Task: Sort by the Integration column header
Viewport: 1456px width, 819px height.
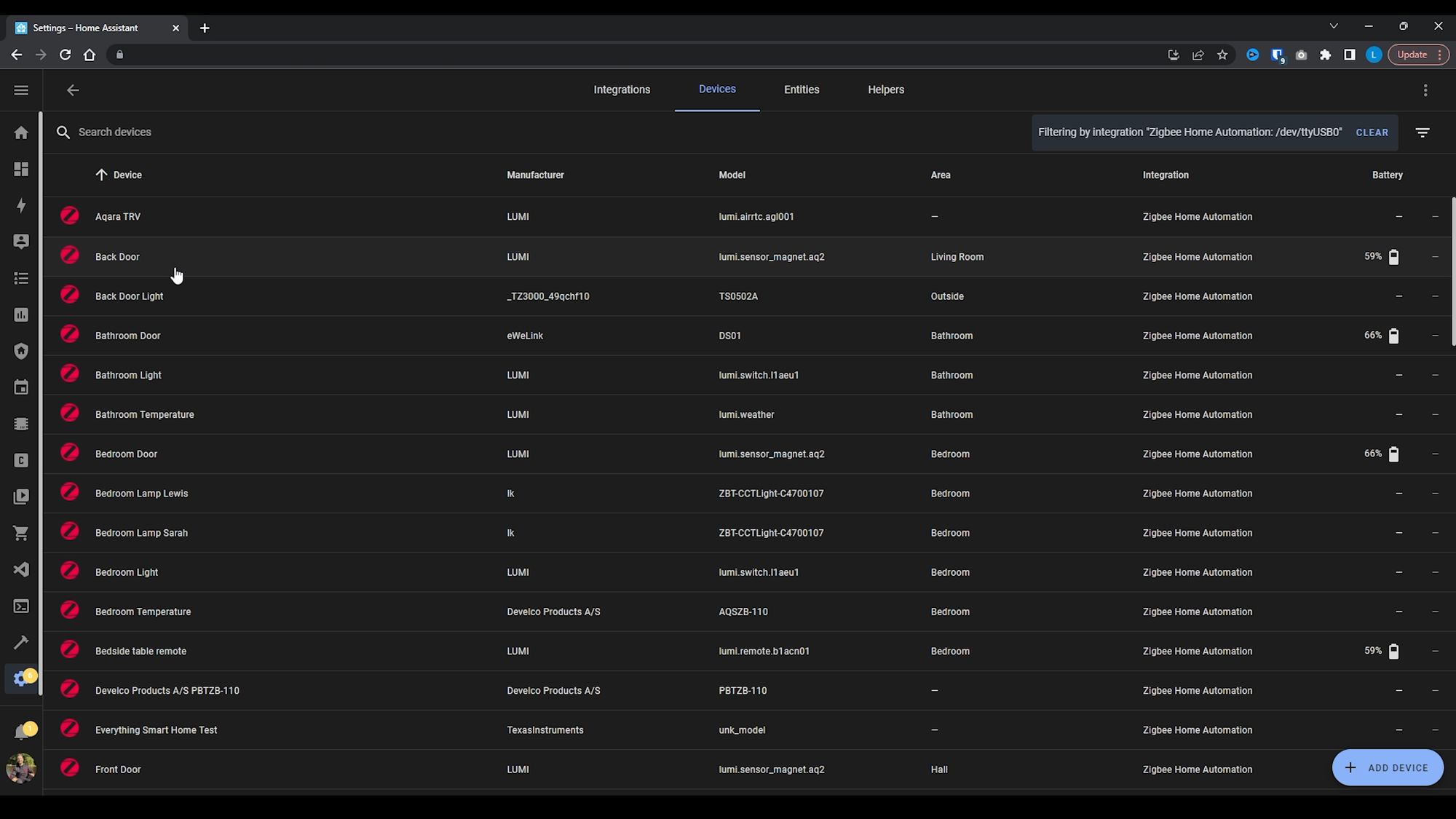Action: [x=1166, y=175]
